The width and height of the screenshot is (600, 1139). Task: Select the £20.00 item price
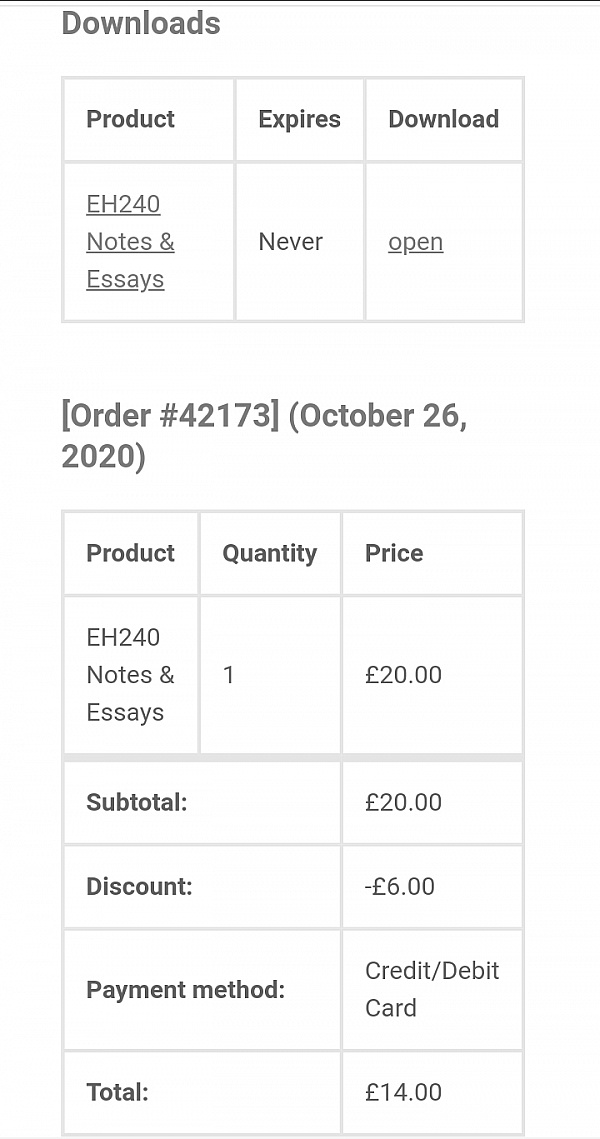tap(403, 676)
